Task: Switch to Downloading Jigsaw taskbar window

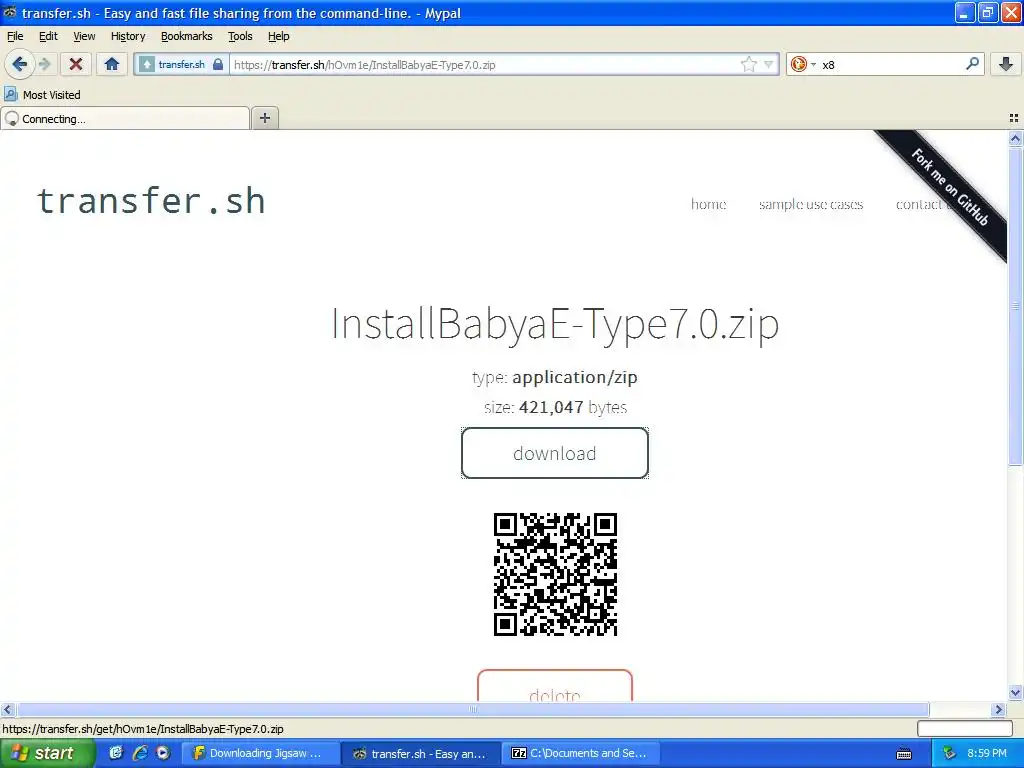Action: tap(260, 754)
